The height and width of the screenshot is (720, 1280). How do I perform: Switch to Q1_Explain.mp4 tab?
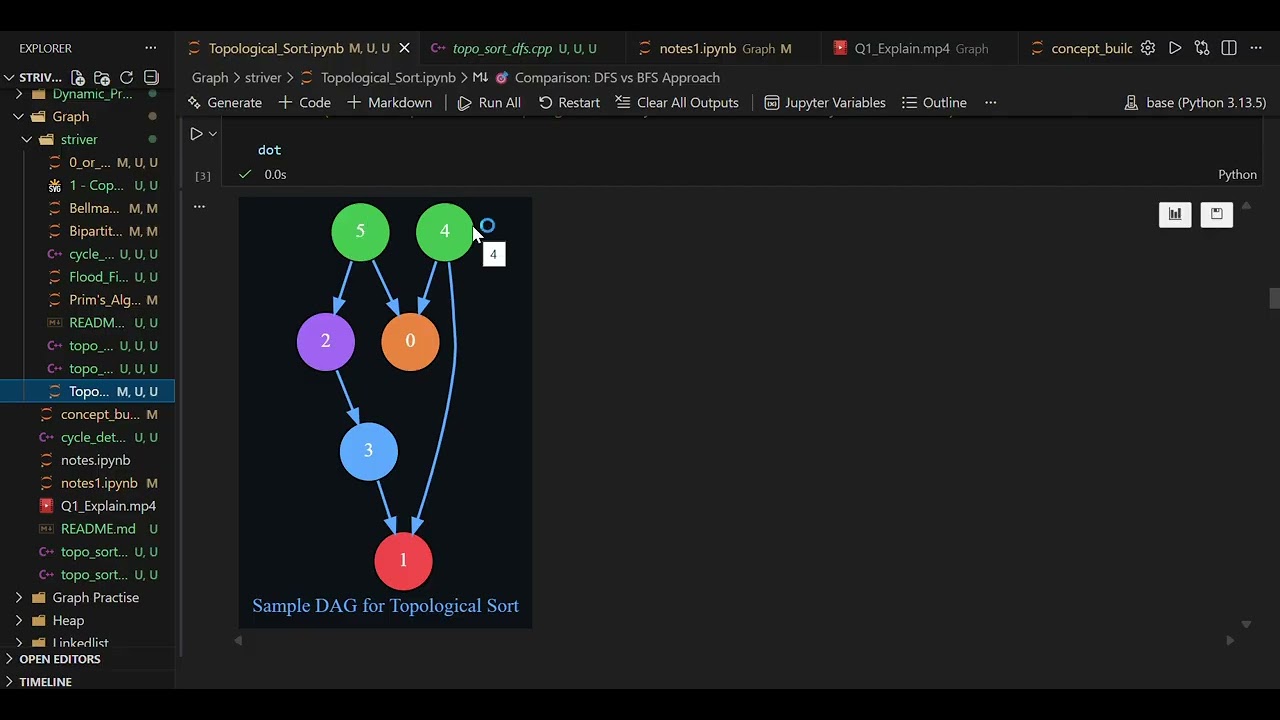click(x=920, y=48)
